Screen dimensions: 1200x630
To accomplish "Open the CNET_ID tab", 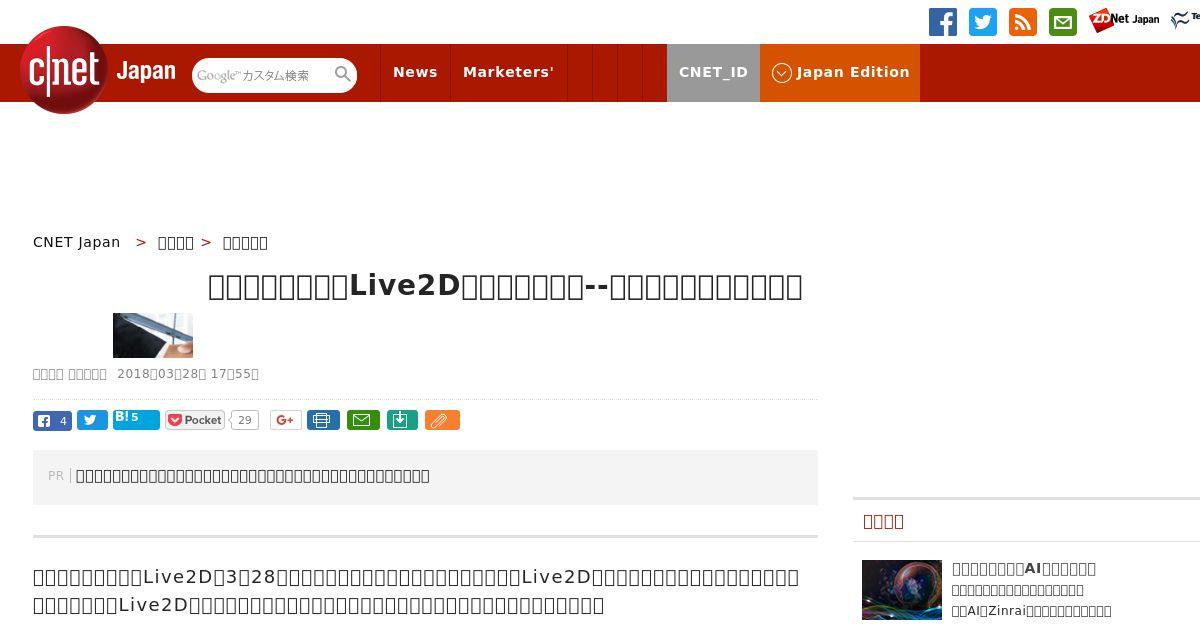I will click(713, 72).
